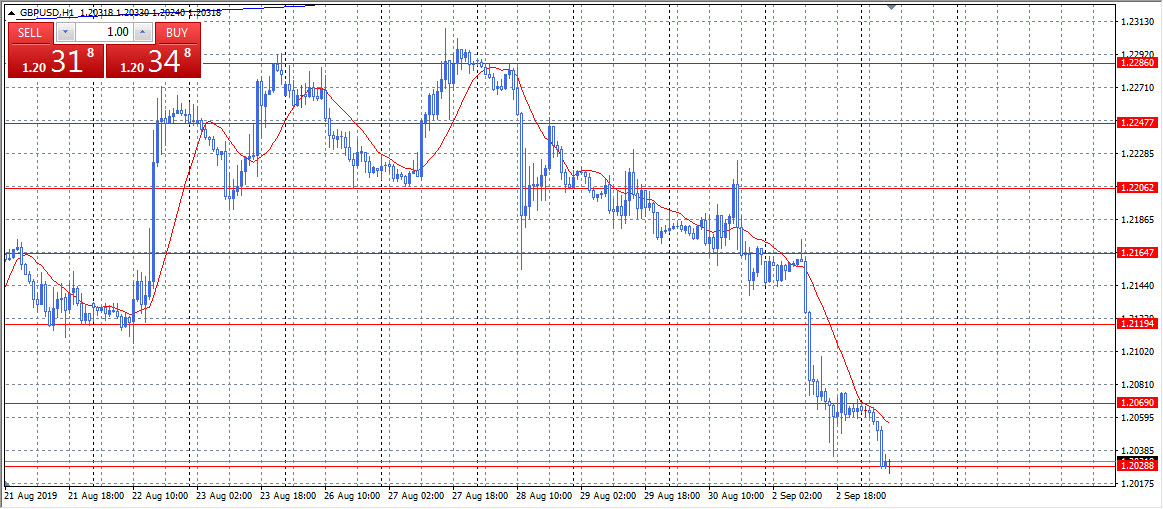
Task: Click the GBPUSD,H1 chart title text
Action: click(x=47, y=13)
